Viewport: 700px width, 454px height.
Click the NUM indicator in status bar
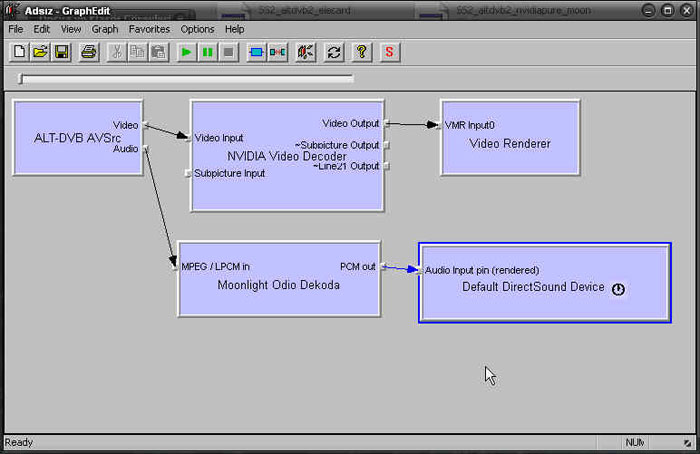click(634, 442)
